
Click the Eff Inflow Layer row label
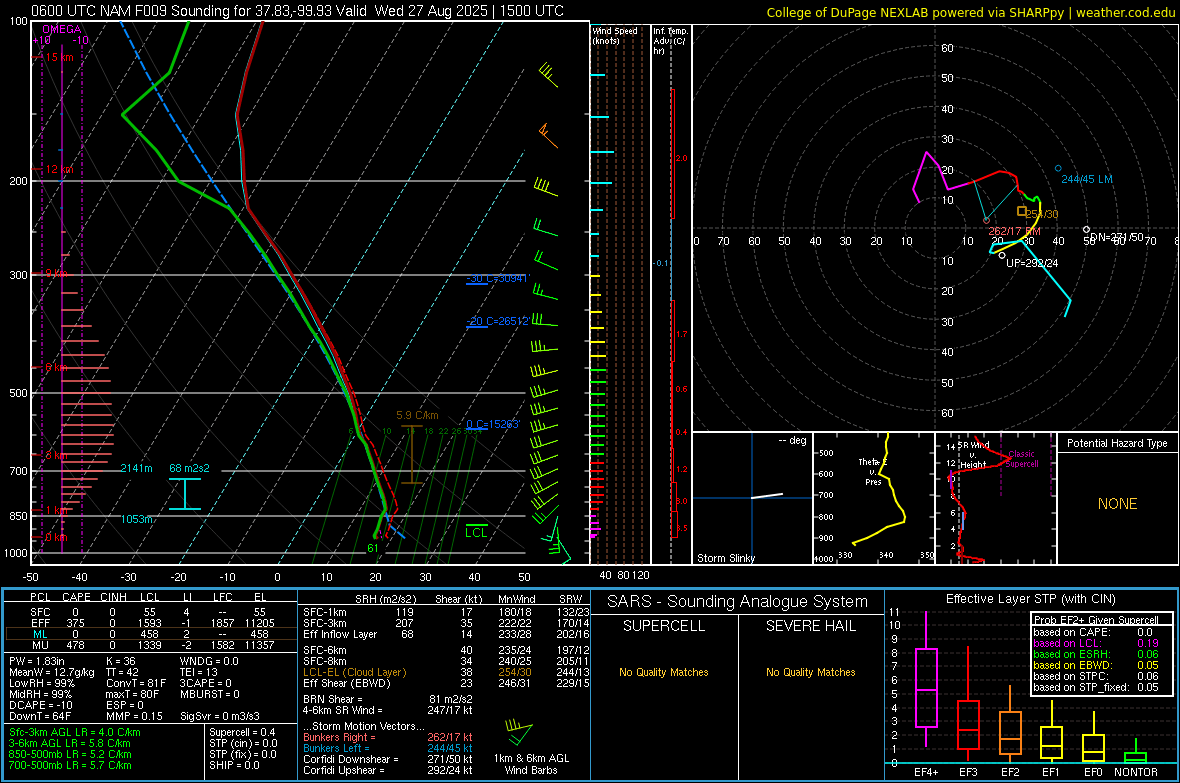point(339,634)
